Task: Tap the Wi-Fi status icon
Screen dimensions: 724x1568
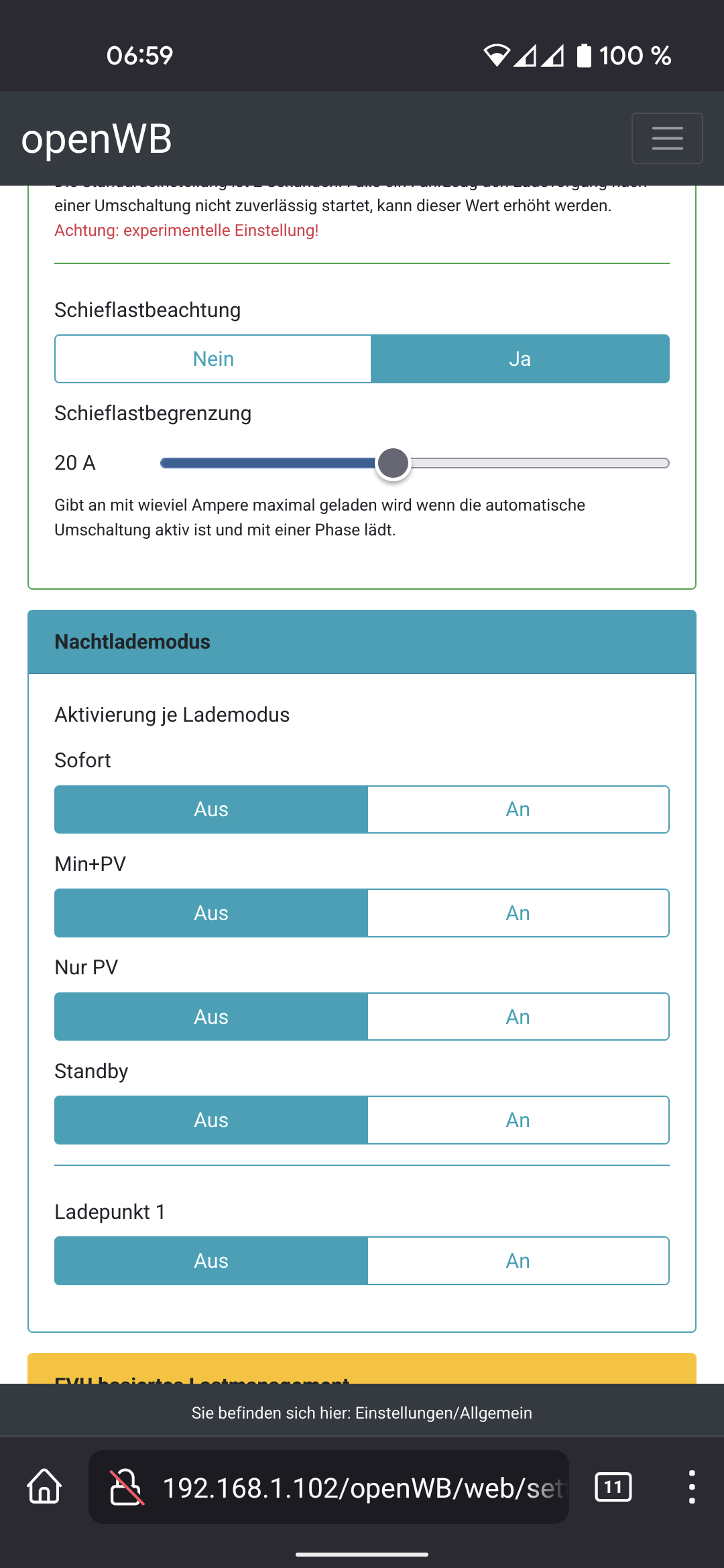Action: coord(497,56)
